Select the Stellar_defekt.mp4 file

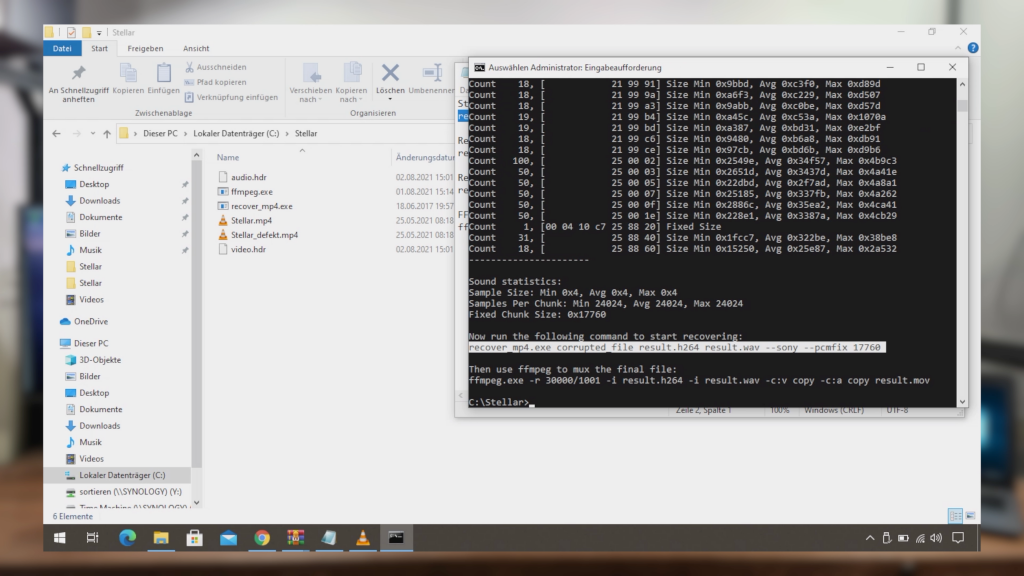pyautogui.click(x=264, y=234)
